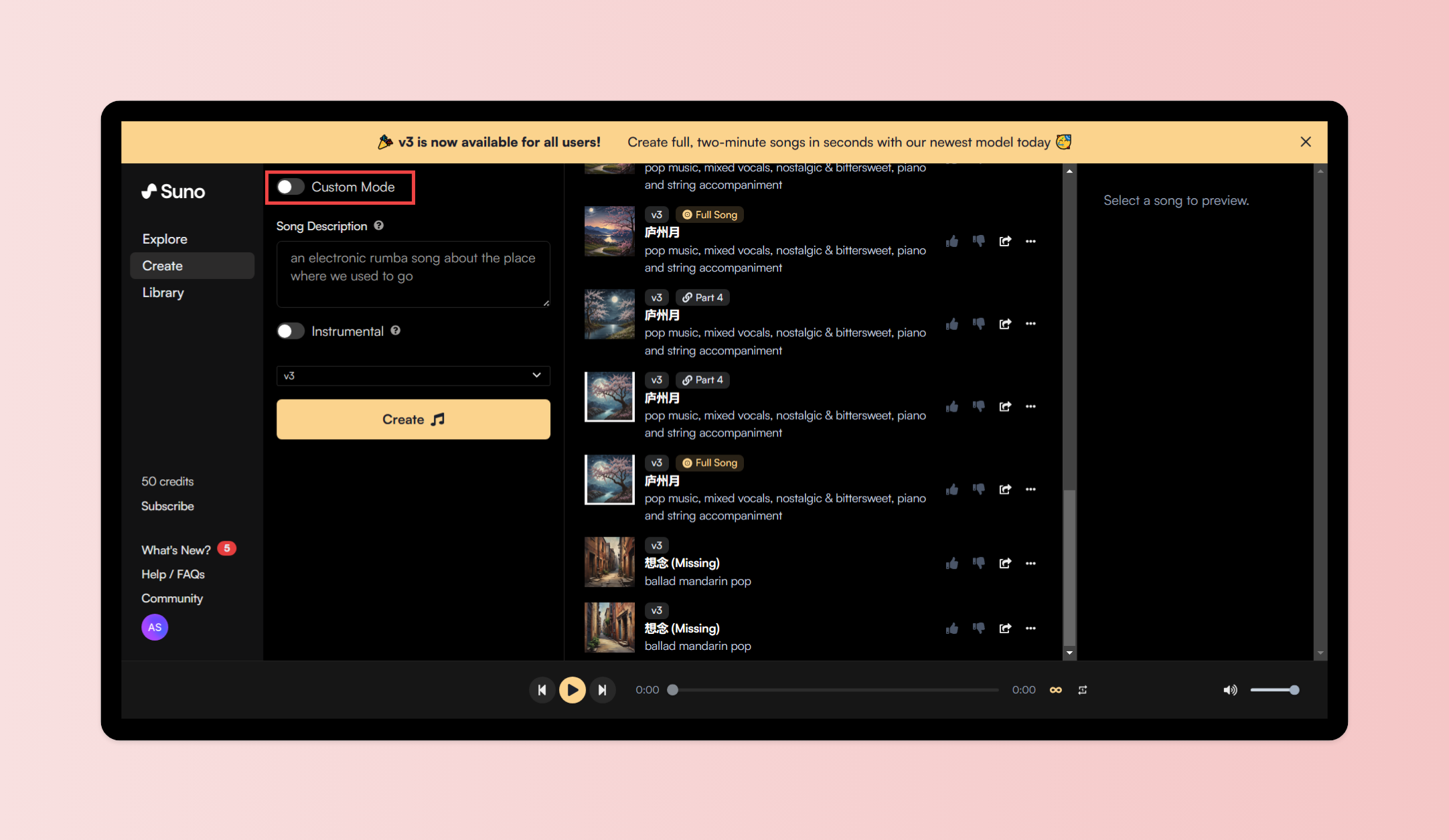This screenshot has width=1449, height=840.
Task: Click the Song Description text box
Action: point(413,274)
